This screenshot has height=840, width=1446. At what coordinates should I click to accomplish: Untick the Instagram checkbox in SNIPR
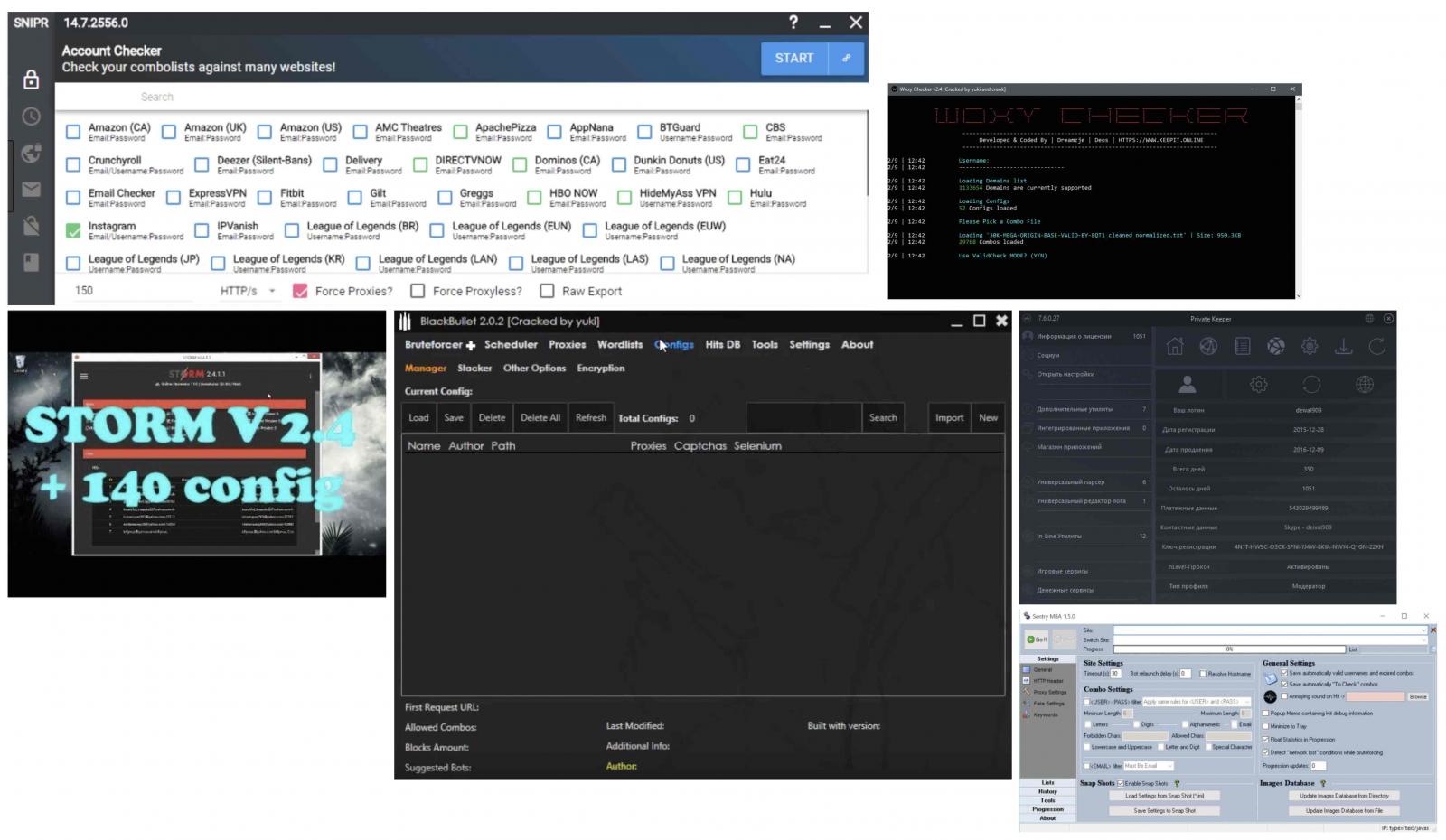73,230
